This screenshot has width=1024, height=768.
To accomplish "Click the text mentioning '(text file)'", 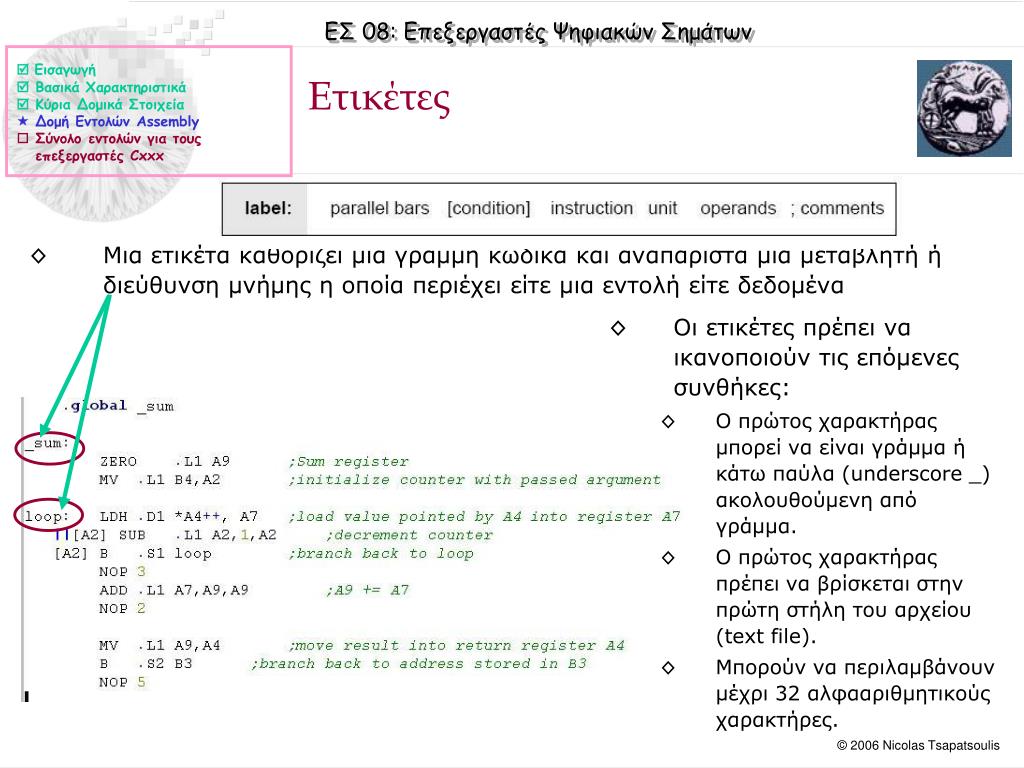I will click(x=843, y=597).
